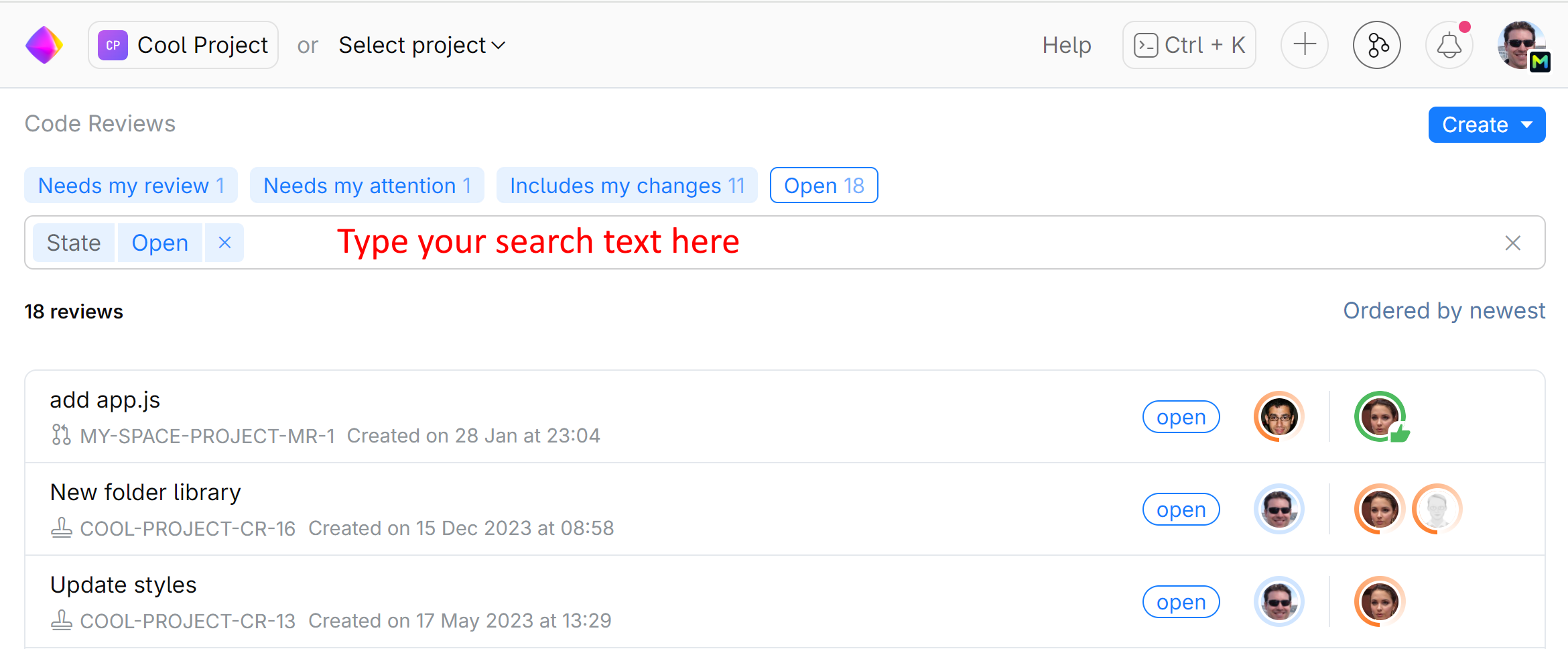This screenshot has width=1568, height=649.
Task: Click the CP badge next to Cool Project
Action: pos(113,44)
